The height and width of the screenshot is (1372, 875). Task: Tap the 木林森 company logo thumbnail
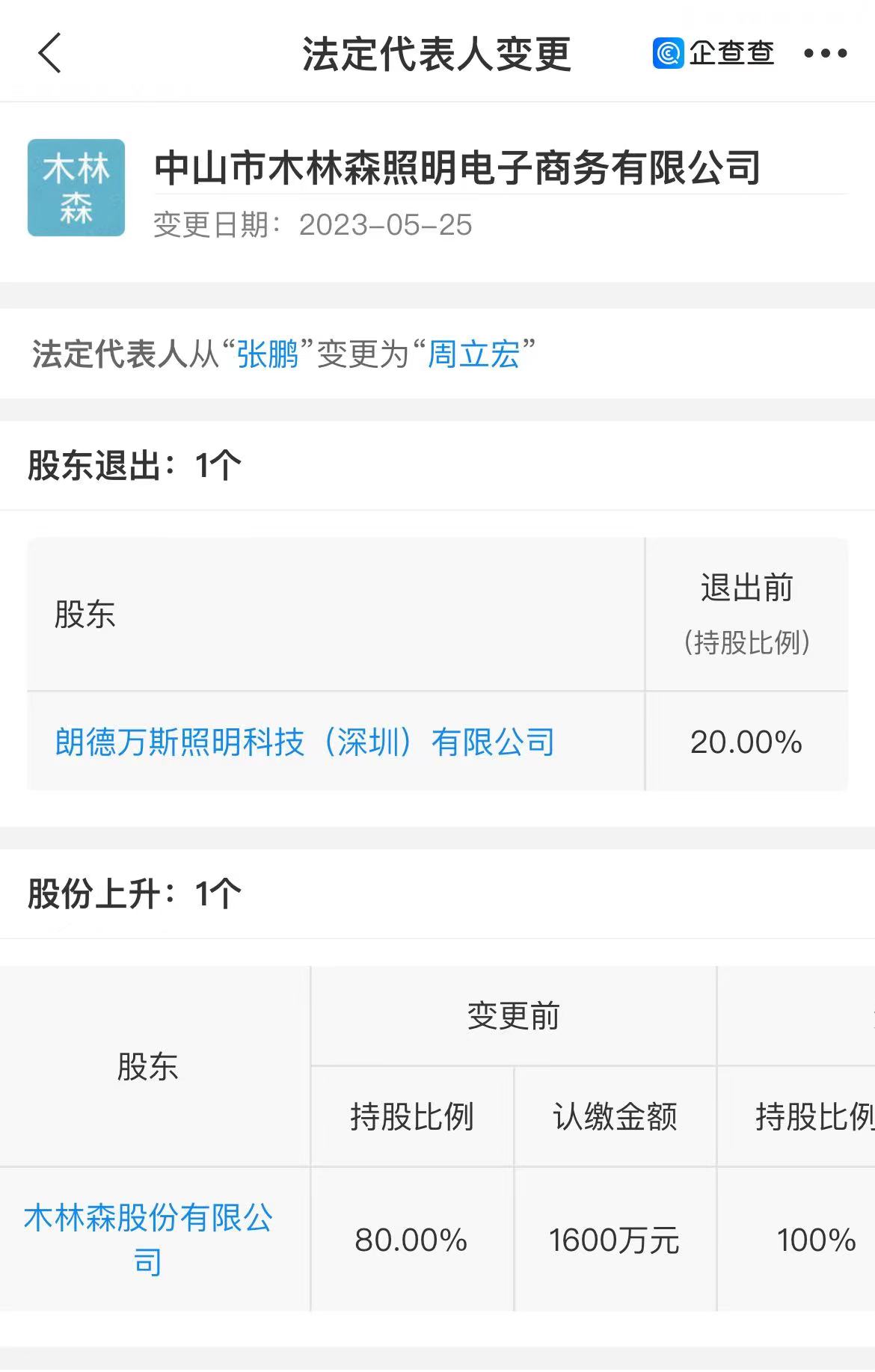(x=76, y=188)
